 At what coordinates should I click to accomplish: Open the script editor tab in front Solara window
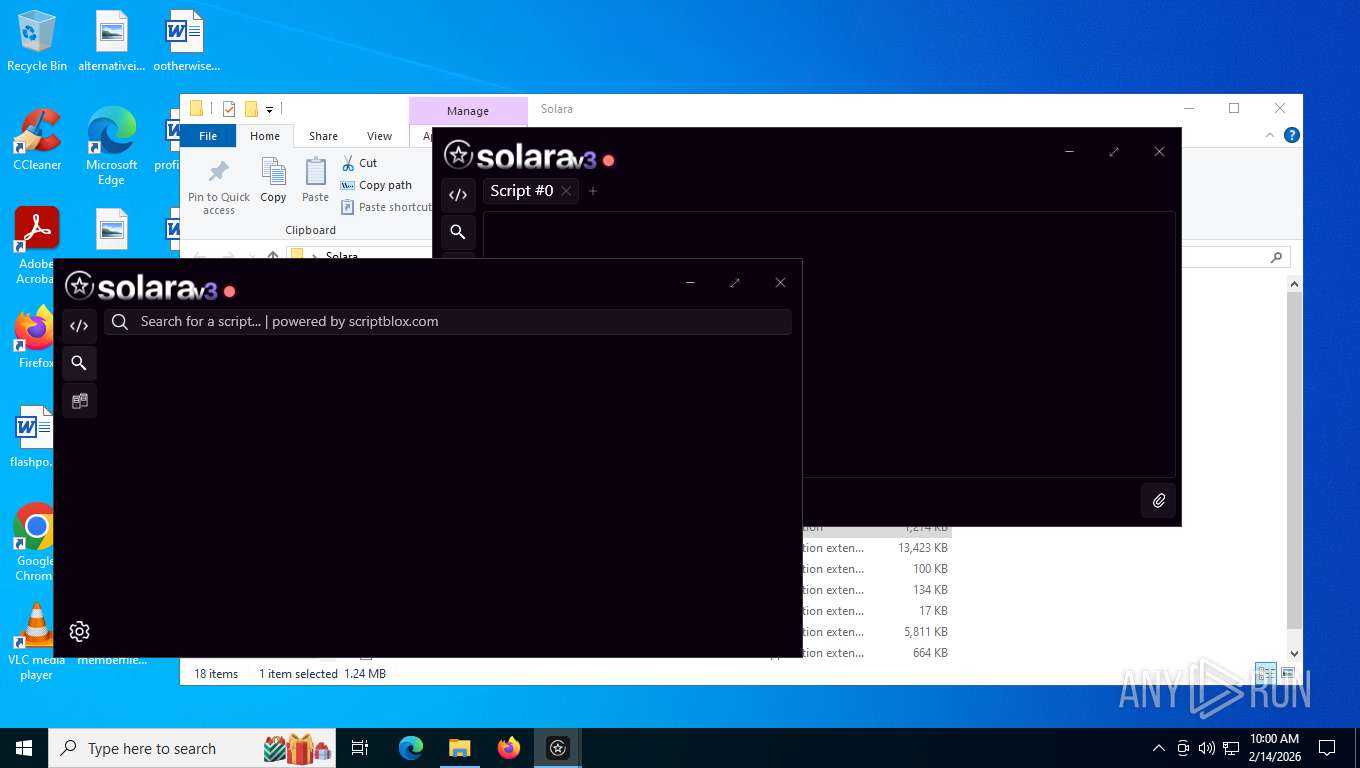tap(79, 325)
